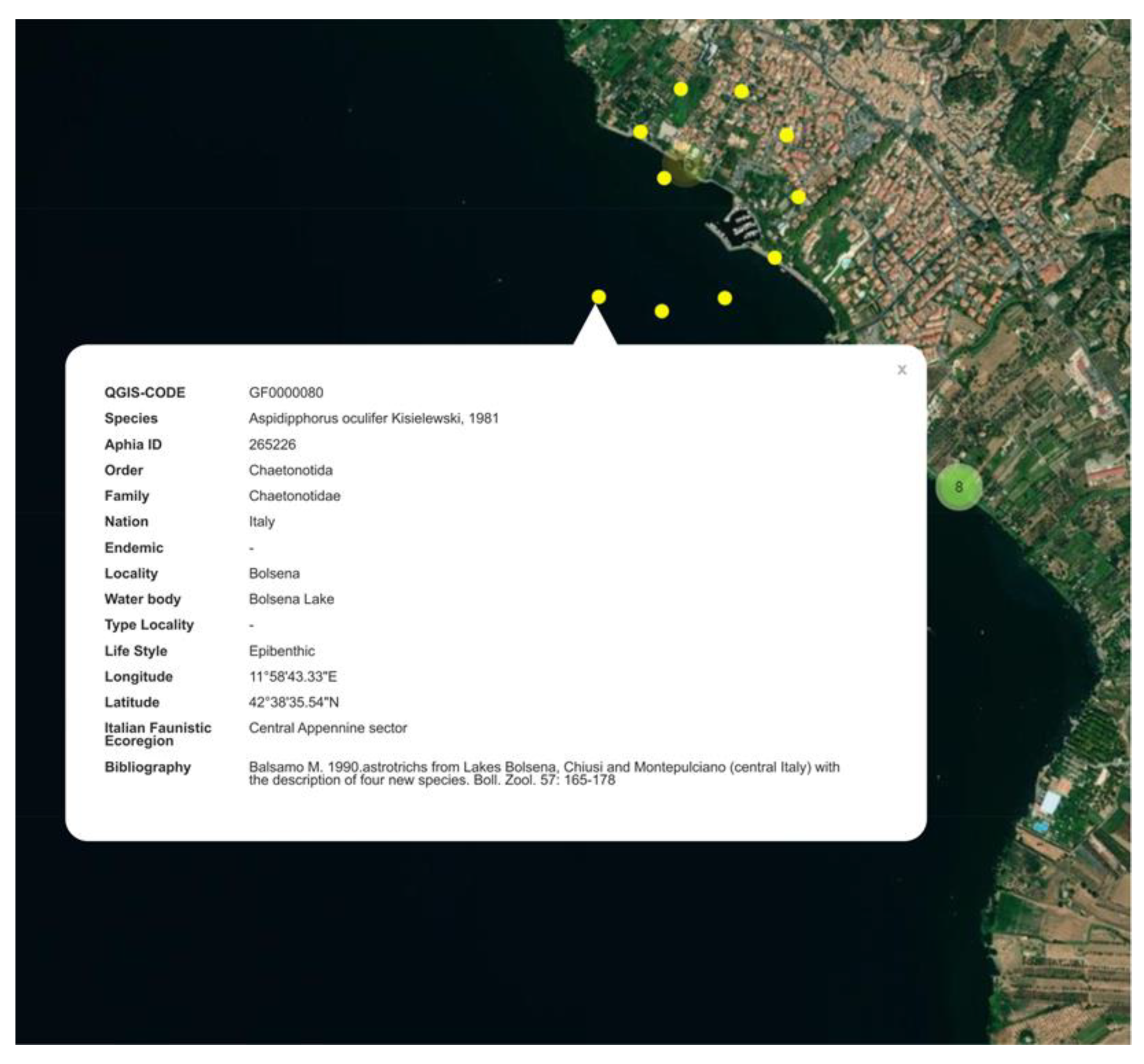Click yellow marker overlapping the faded cluster circle

[x=664, y=178]
